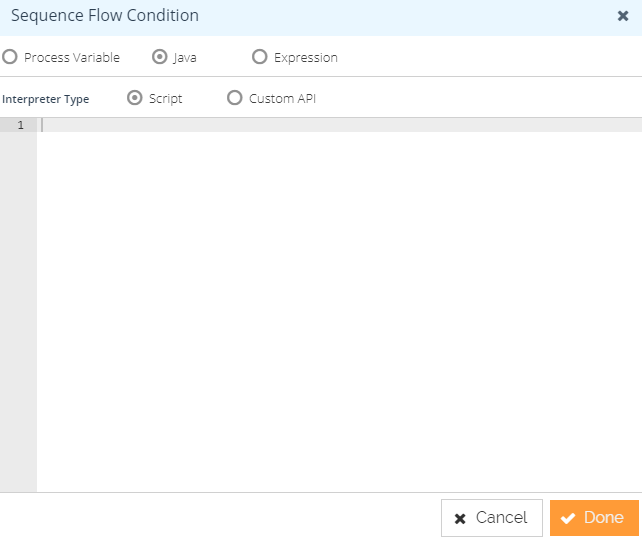The width and height of the screenshot is (642, 540).
Task: Close the Sequence Flow Condition dialog
Action: coord(623,16)
